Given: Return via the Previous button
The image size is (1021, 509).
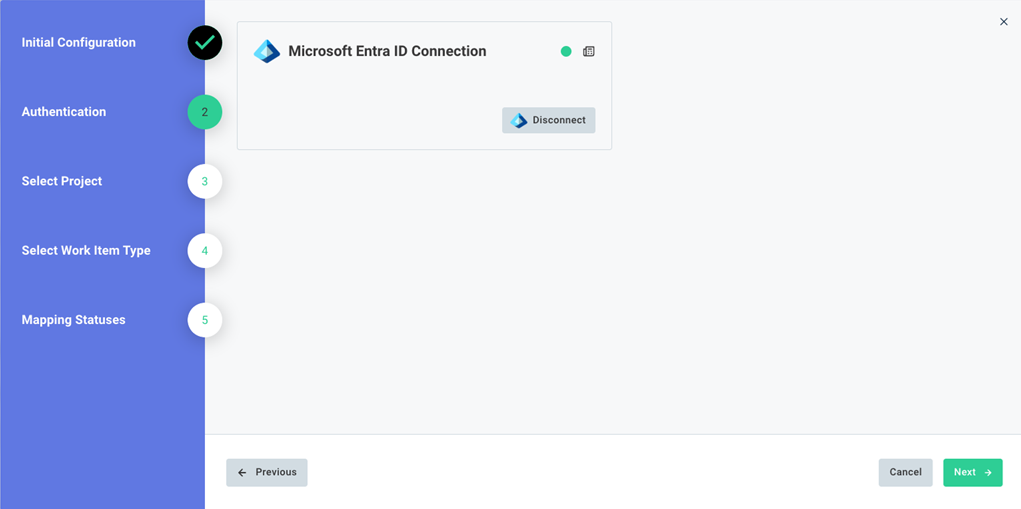Looking at the screenshot, I should tap(267, 473).
